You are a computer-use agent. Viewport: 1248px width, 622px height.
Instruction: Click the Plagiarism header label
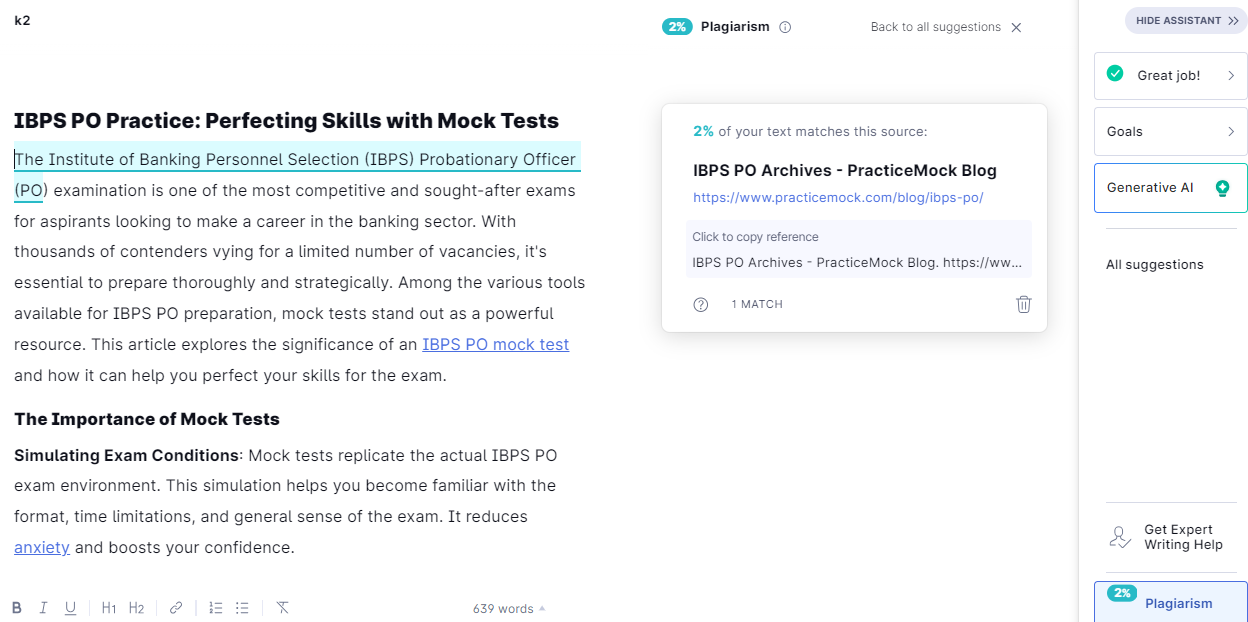coord(735,27)
